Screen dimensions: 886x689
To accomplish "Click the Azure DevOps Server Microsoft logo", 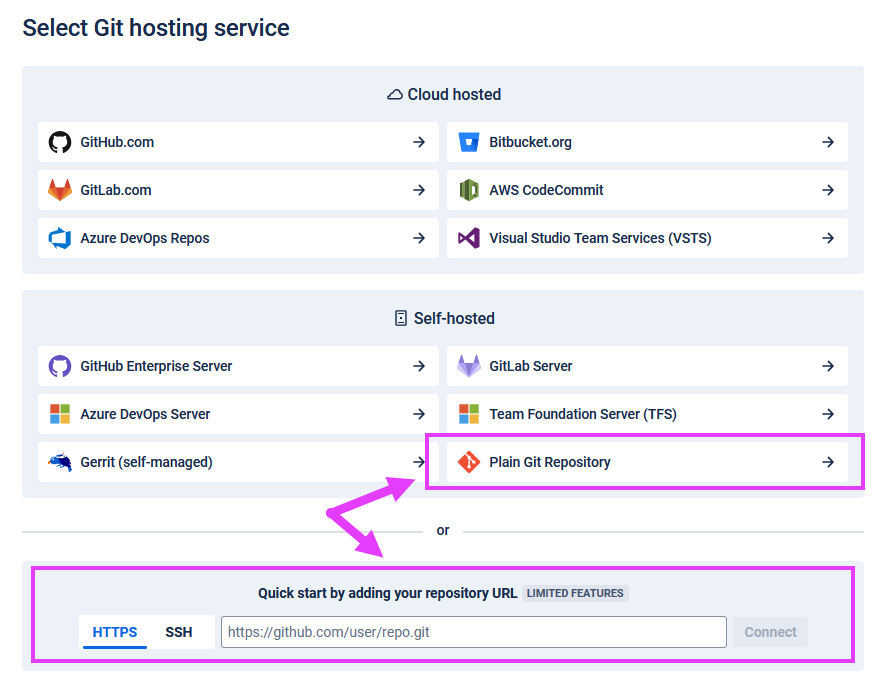I will [x=60, y=414].
